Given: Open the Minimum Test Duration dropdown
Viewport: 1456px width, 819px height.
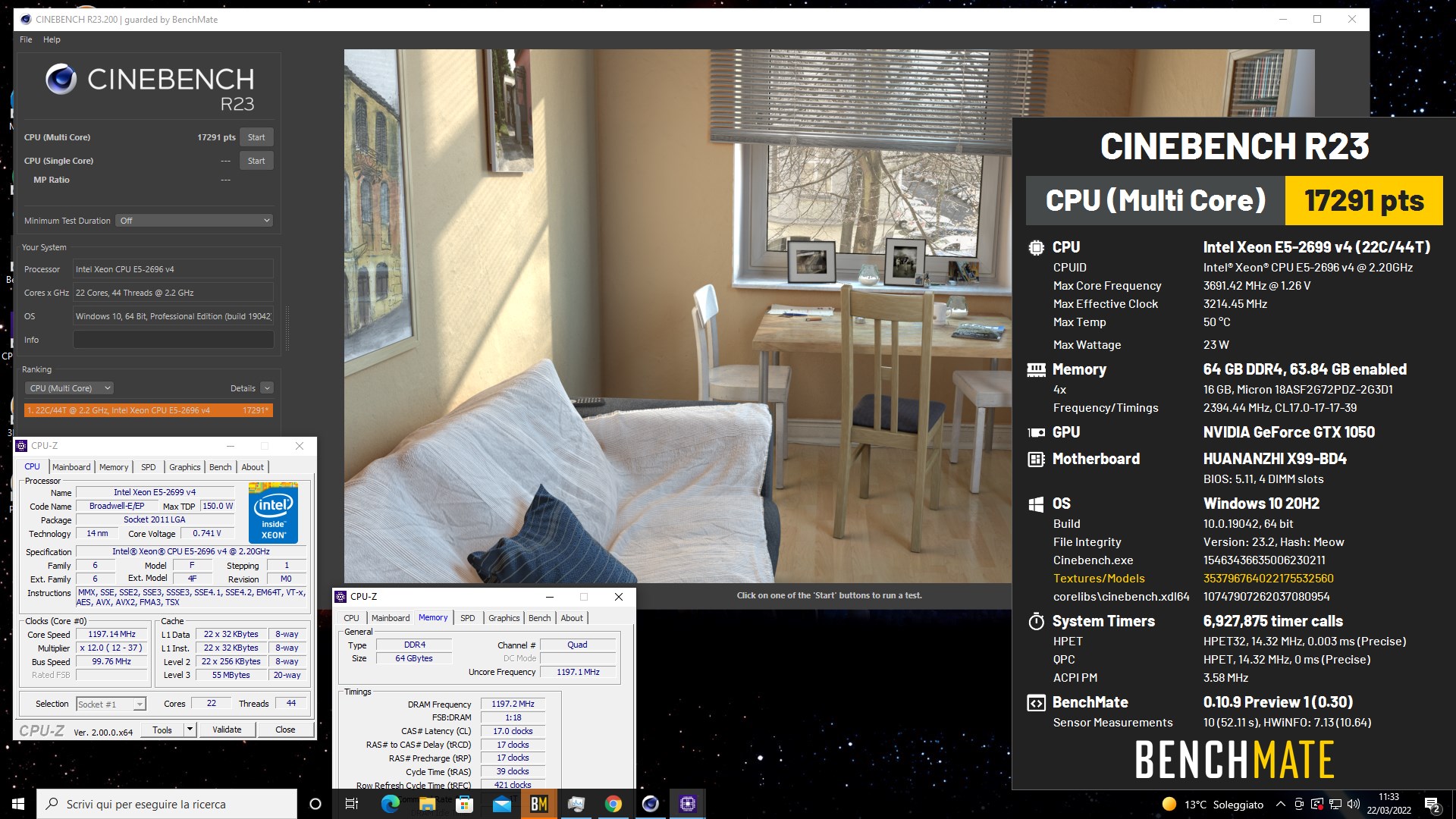Looking at the screenshot, I should [194, 221].
